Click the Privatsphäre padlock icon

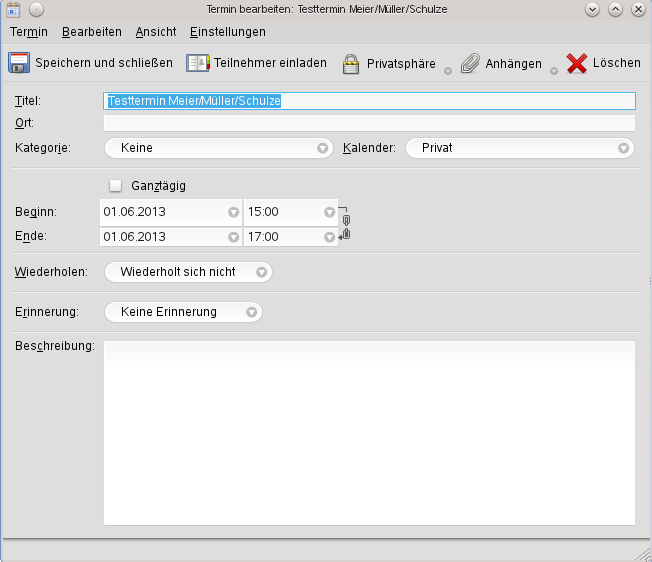pos(351,64)
